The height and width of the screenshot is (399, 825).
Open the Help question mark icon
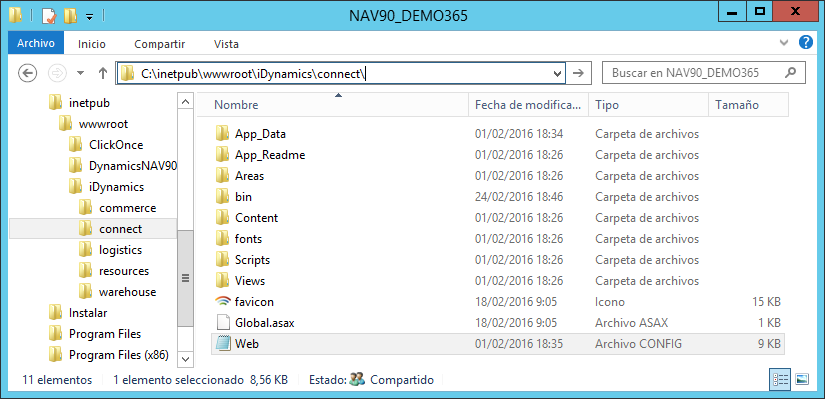point(806,42)
